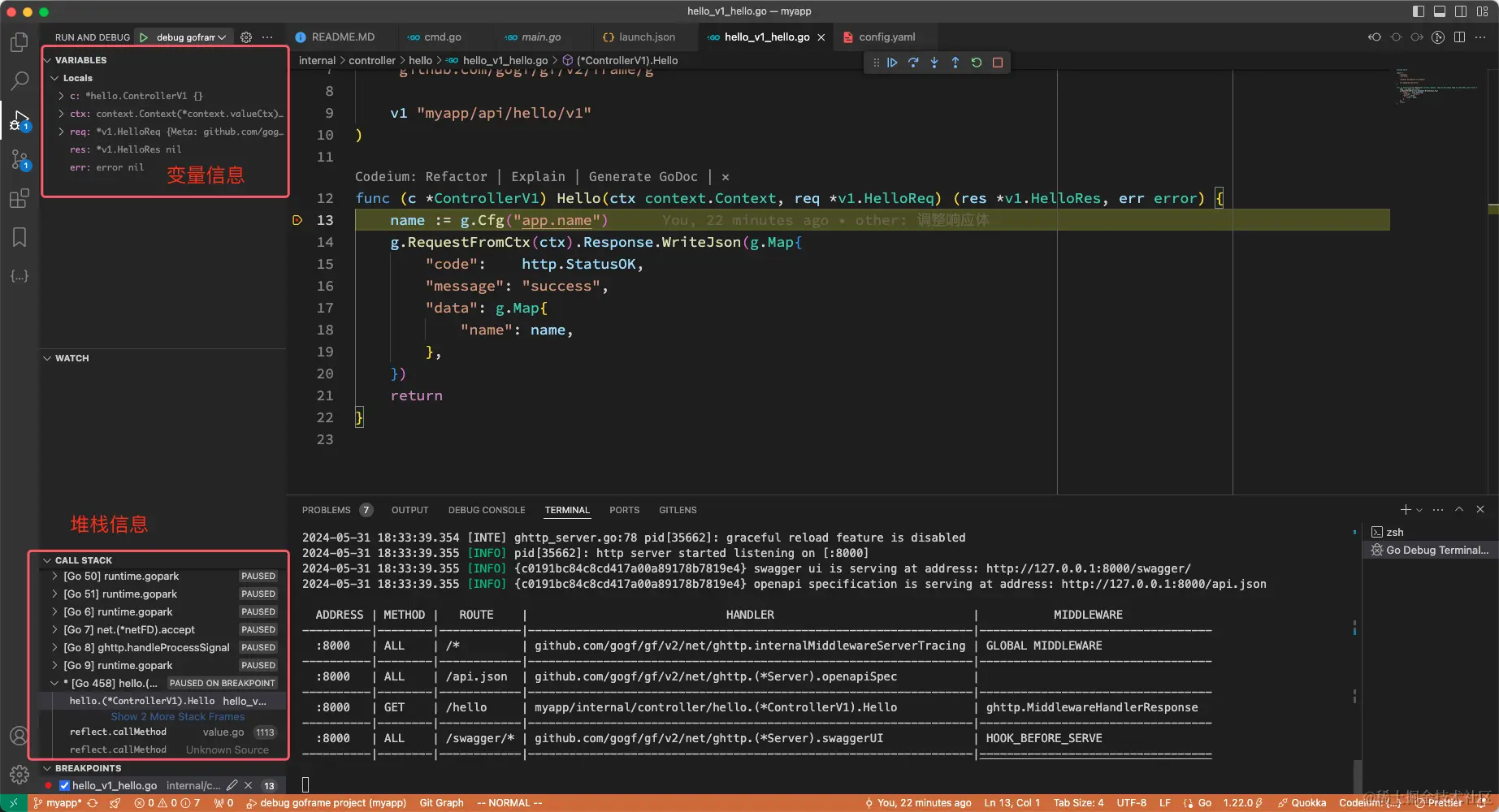Open the Source Control view icon
Image resolution: width=1499 pixels, height=812 pixels.
pos(19,159)
